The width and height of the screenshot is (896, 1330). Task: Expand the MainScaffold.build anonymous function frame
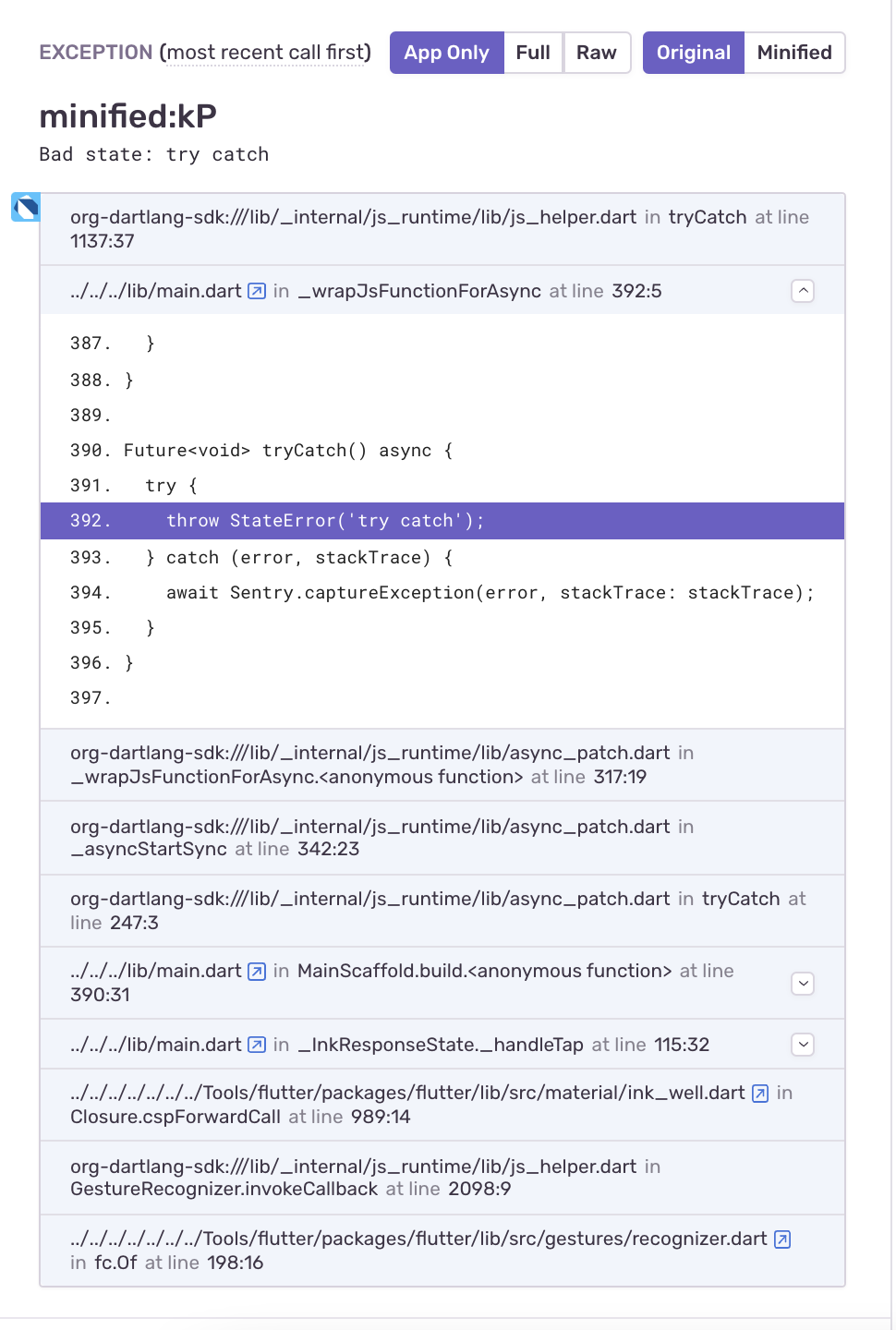[x=802, y=984]
